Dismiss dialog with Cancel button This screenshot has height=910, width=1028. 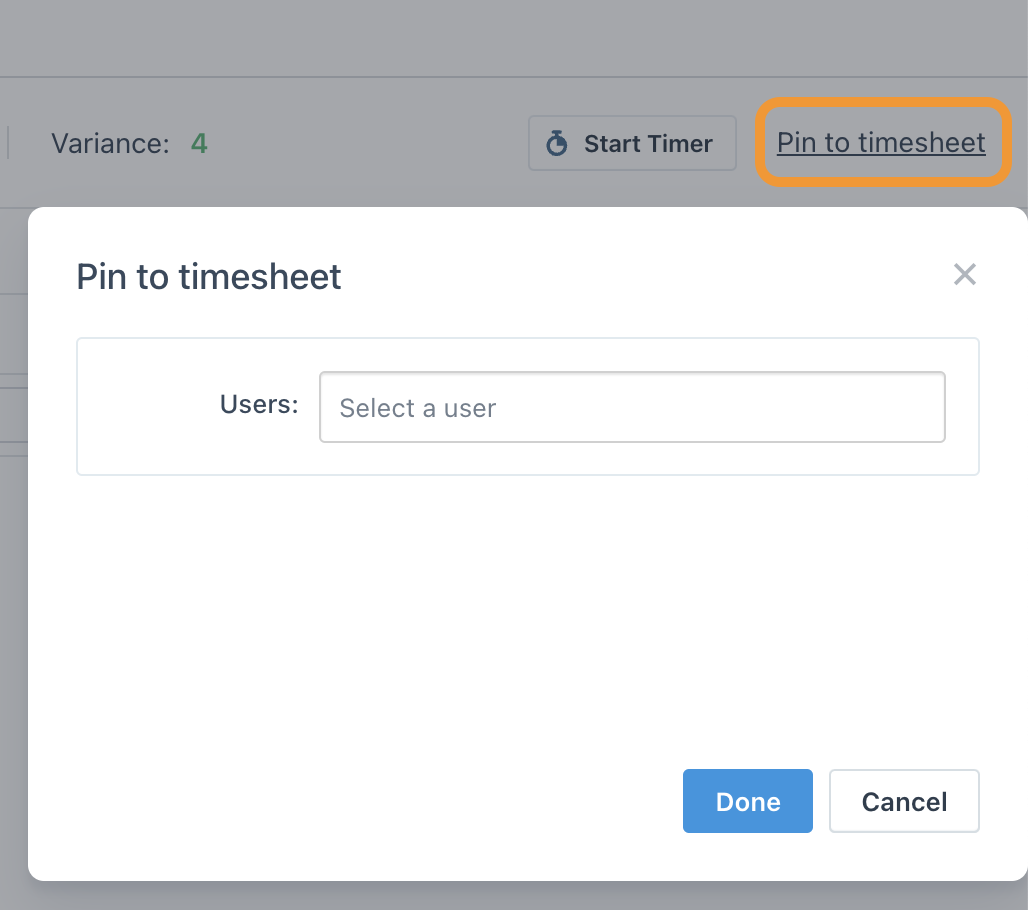point(904,801)
